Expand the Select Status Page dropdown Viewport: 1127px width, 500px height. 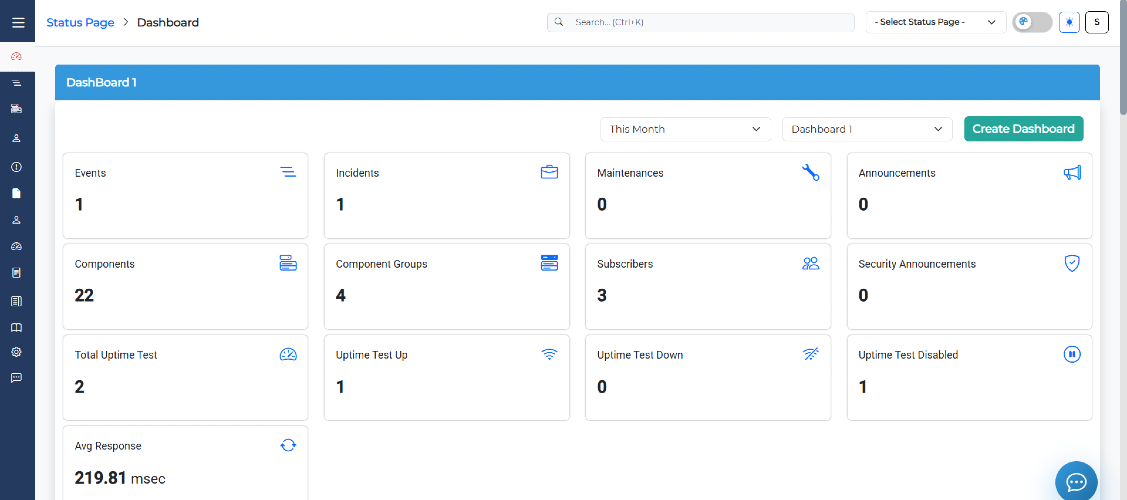(935, 22)
